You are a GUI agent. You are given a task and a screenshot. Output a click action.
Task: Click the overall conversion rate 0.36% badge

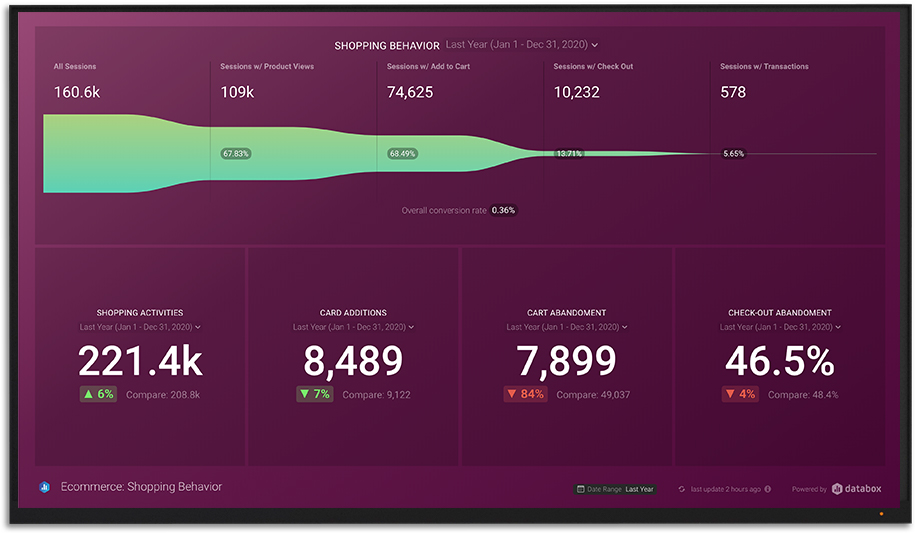(x=503, y=210)
